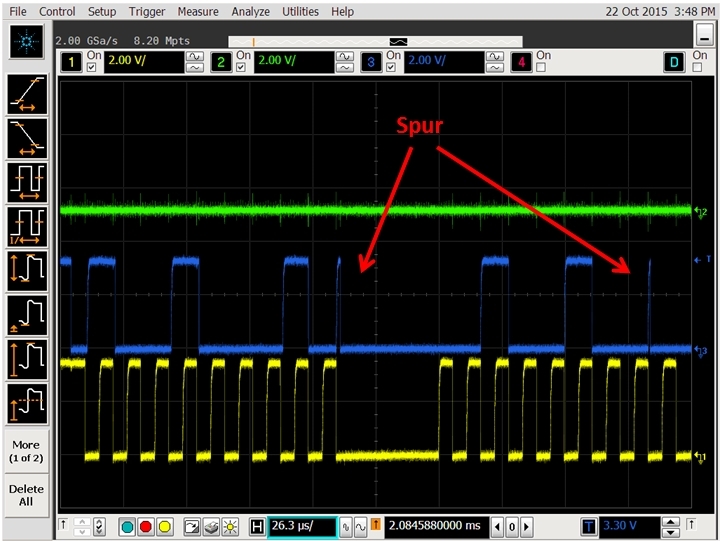Select the V max measurement icon

pos(27,360)
